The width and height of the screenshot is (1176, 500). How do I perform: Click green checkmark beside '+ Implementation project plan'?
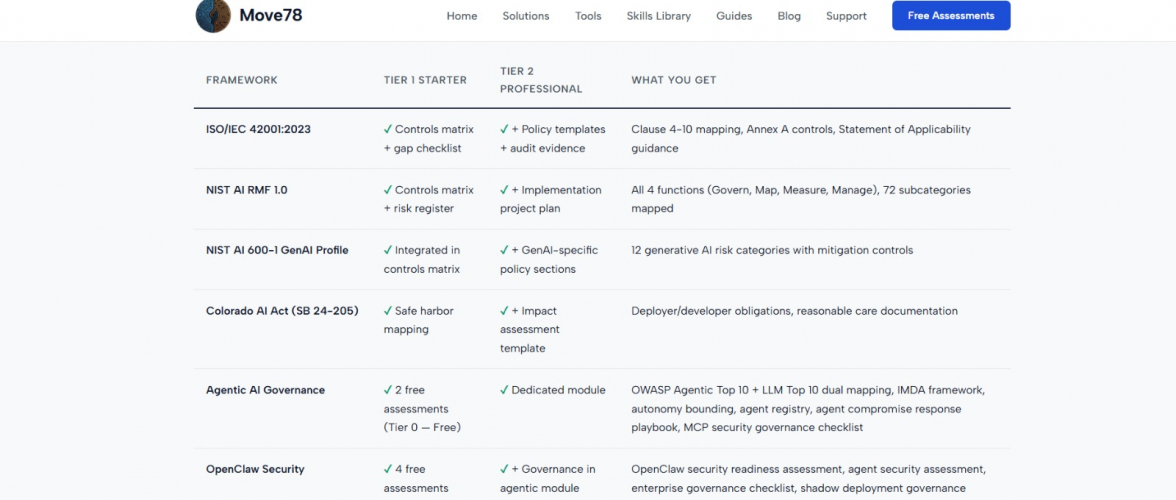(x=505, y=190)
